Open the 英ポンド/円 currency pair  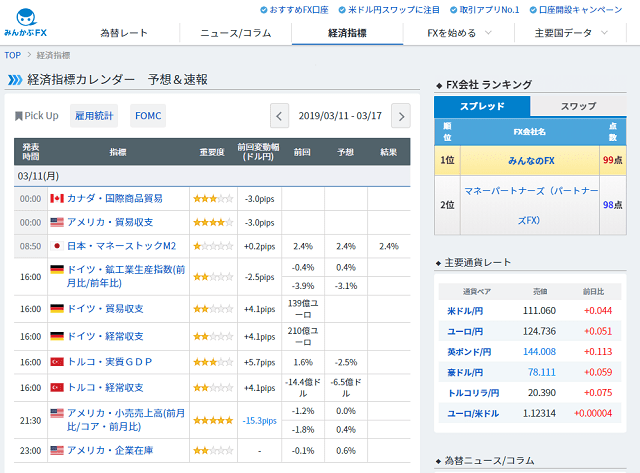(x=469, y=352)
